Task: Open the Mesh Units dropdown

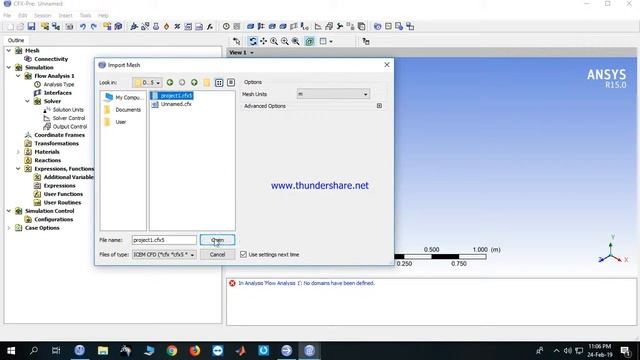Action: [x=333, y=94]
